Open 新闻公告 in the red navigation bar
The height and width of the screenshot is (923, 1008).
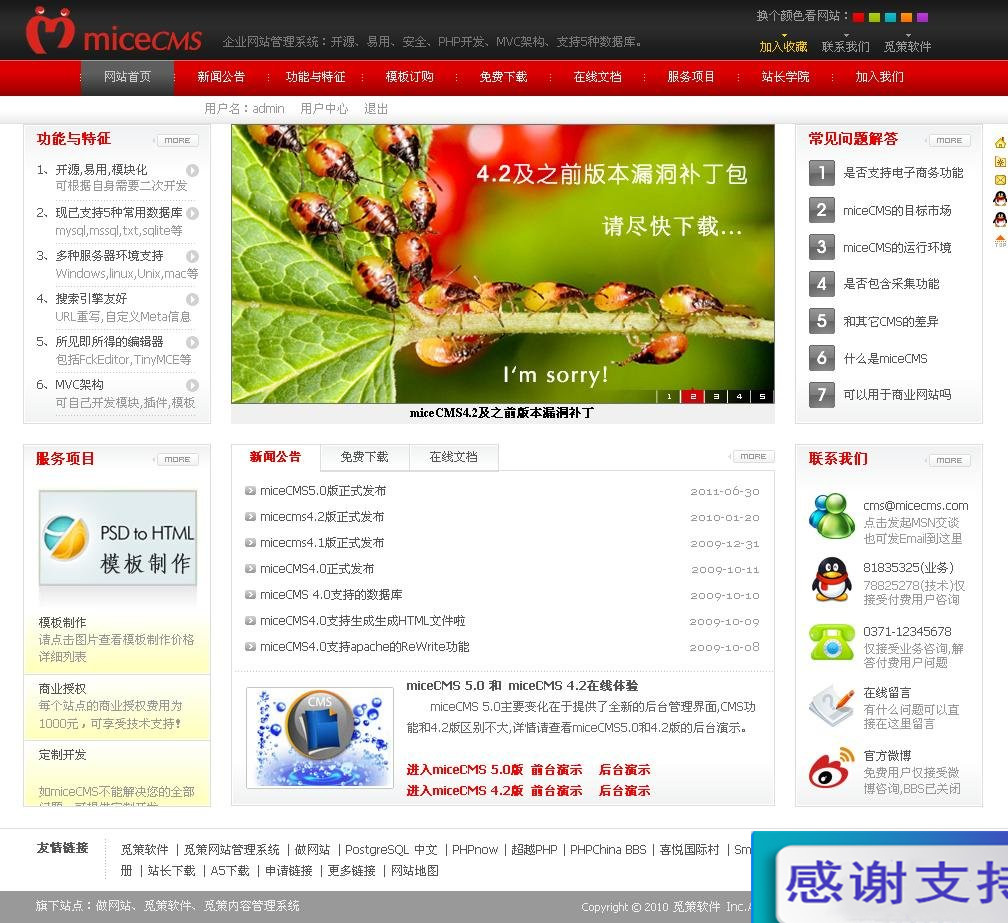[221, 77]
